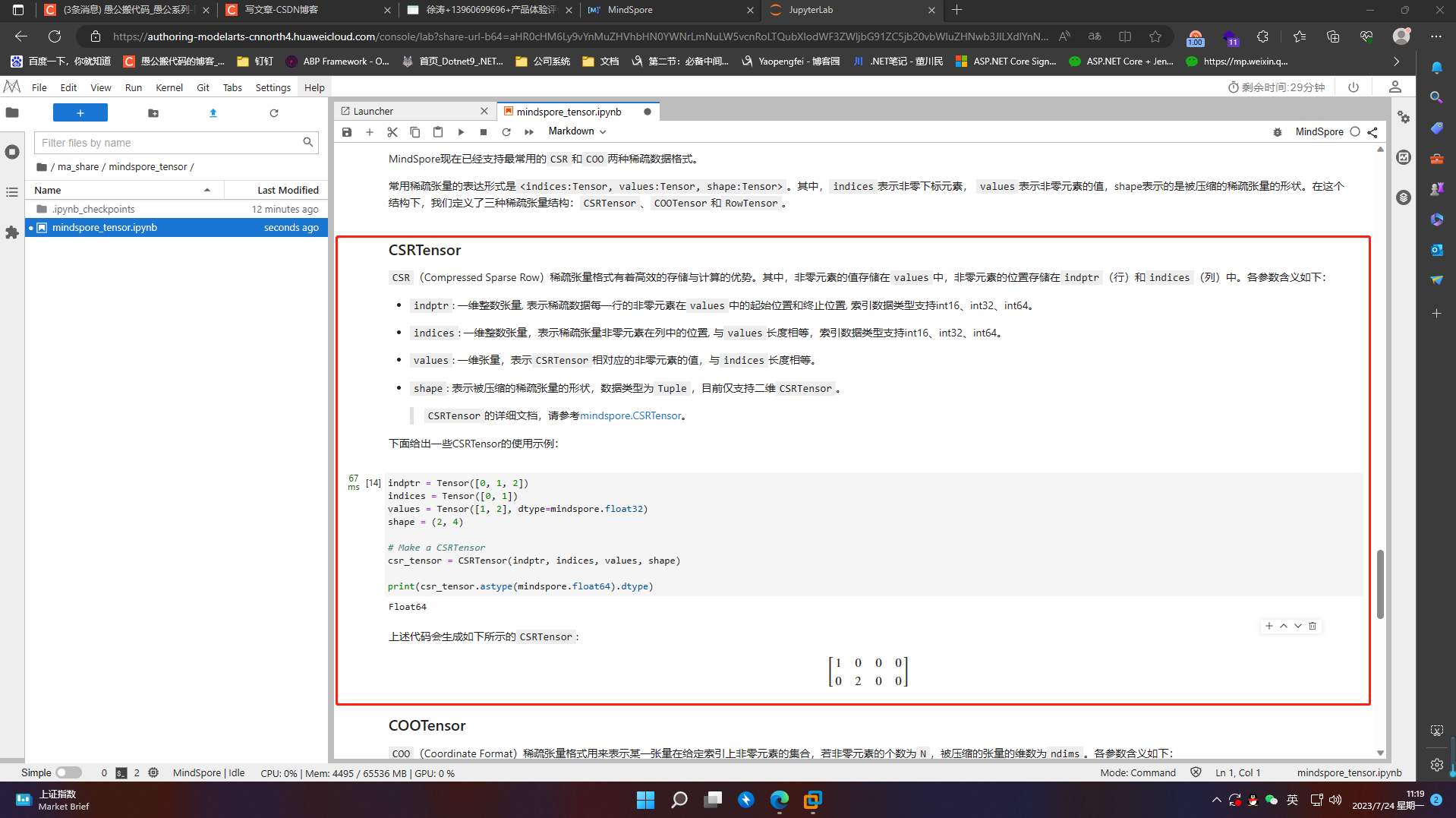1456x818 pixels.
Task: Open the mindspore.CSRTensor documentation link
Action: (x=631, y=415)
